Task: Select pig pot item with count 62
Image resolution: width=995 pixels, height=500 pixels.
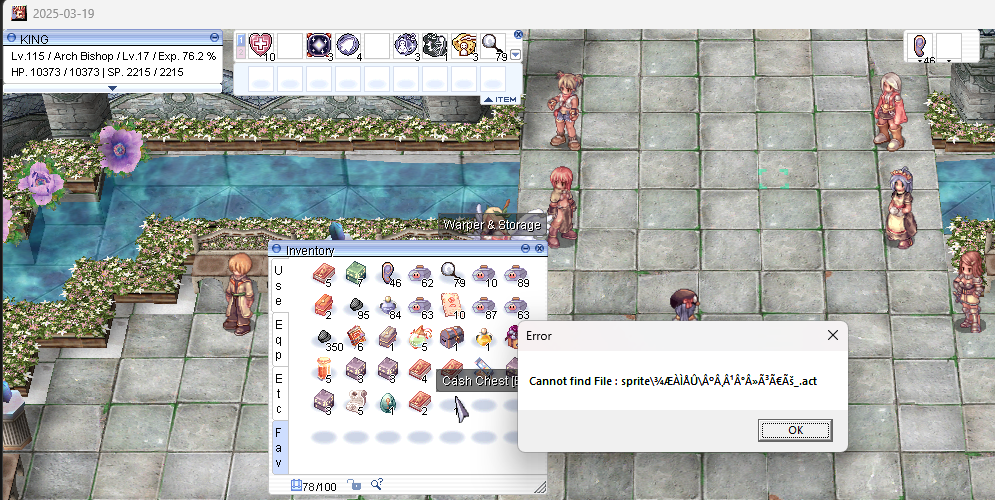Action: [x=419, y=274]
